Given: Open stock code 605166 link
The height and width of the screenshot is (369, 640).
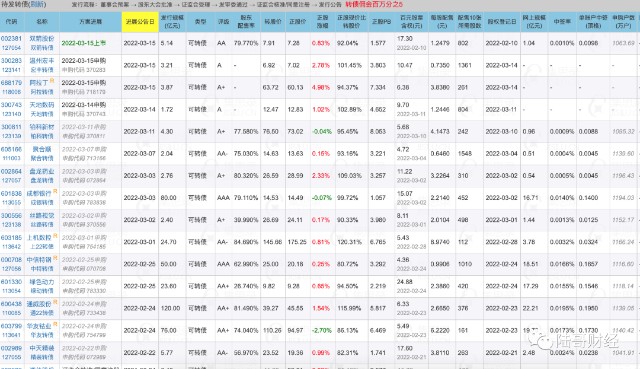Looking at the screenshot, I should (x=11, y=149).
